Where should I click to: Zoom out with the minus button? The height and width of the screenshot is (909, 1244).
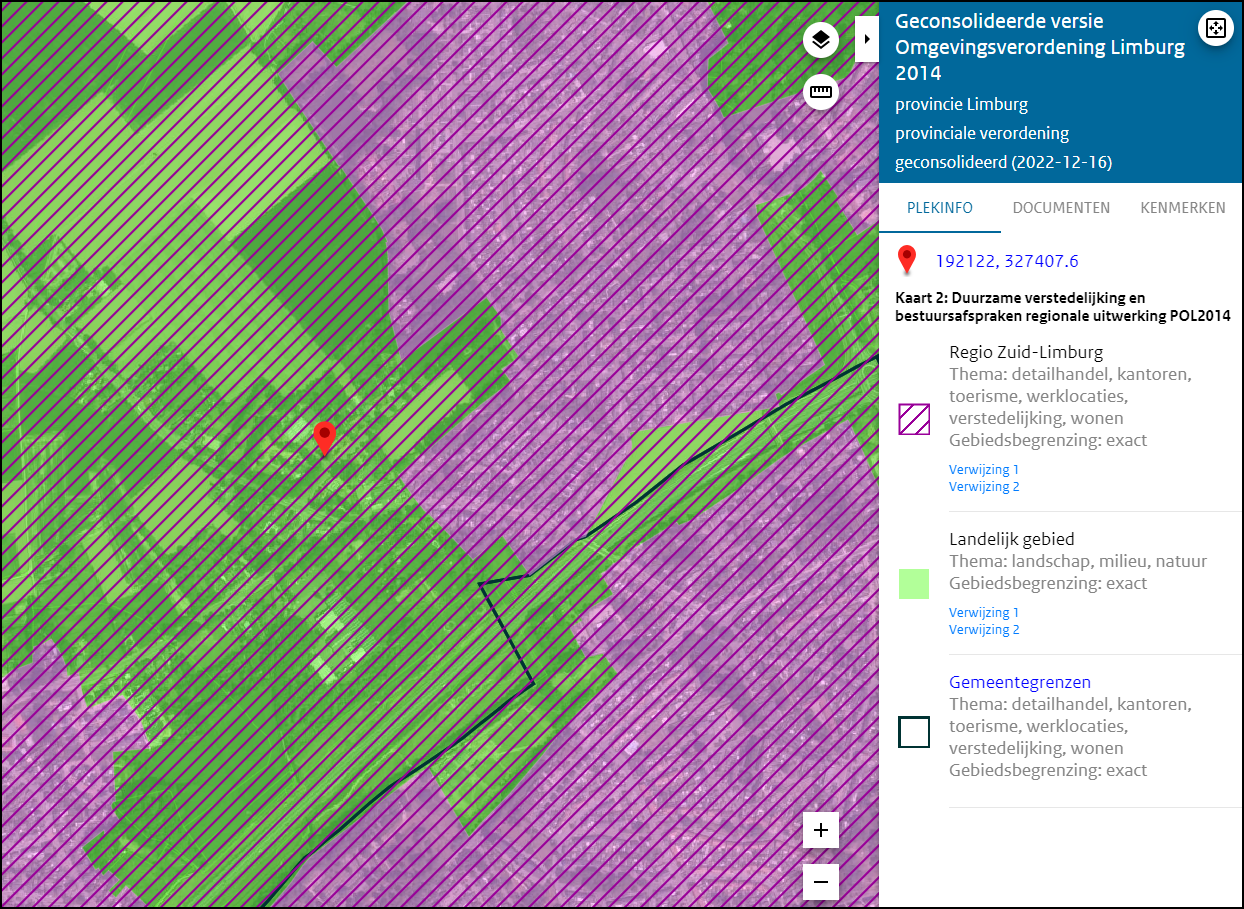click(x=821, y=882)
